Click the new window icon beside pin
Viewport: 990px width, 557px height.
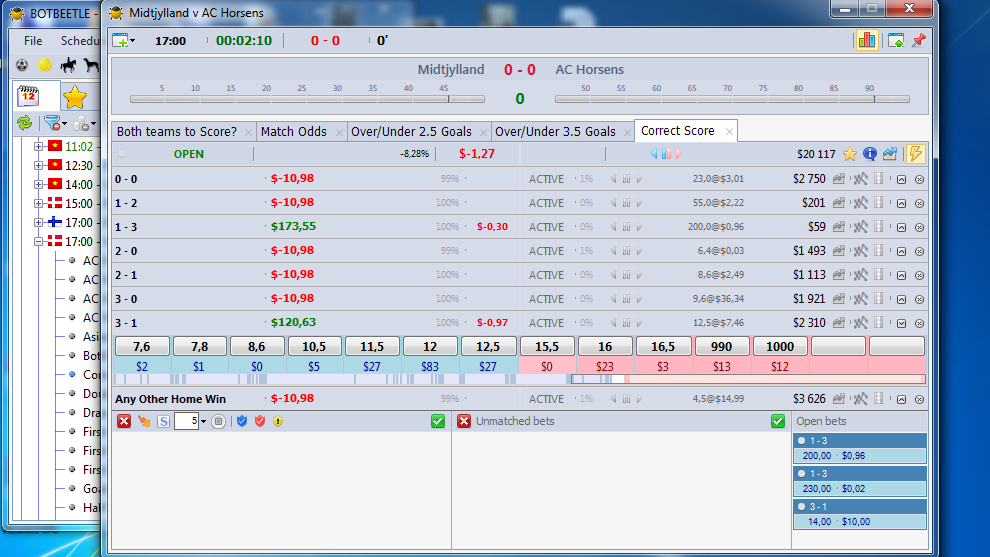895,41
